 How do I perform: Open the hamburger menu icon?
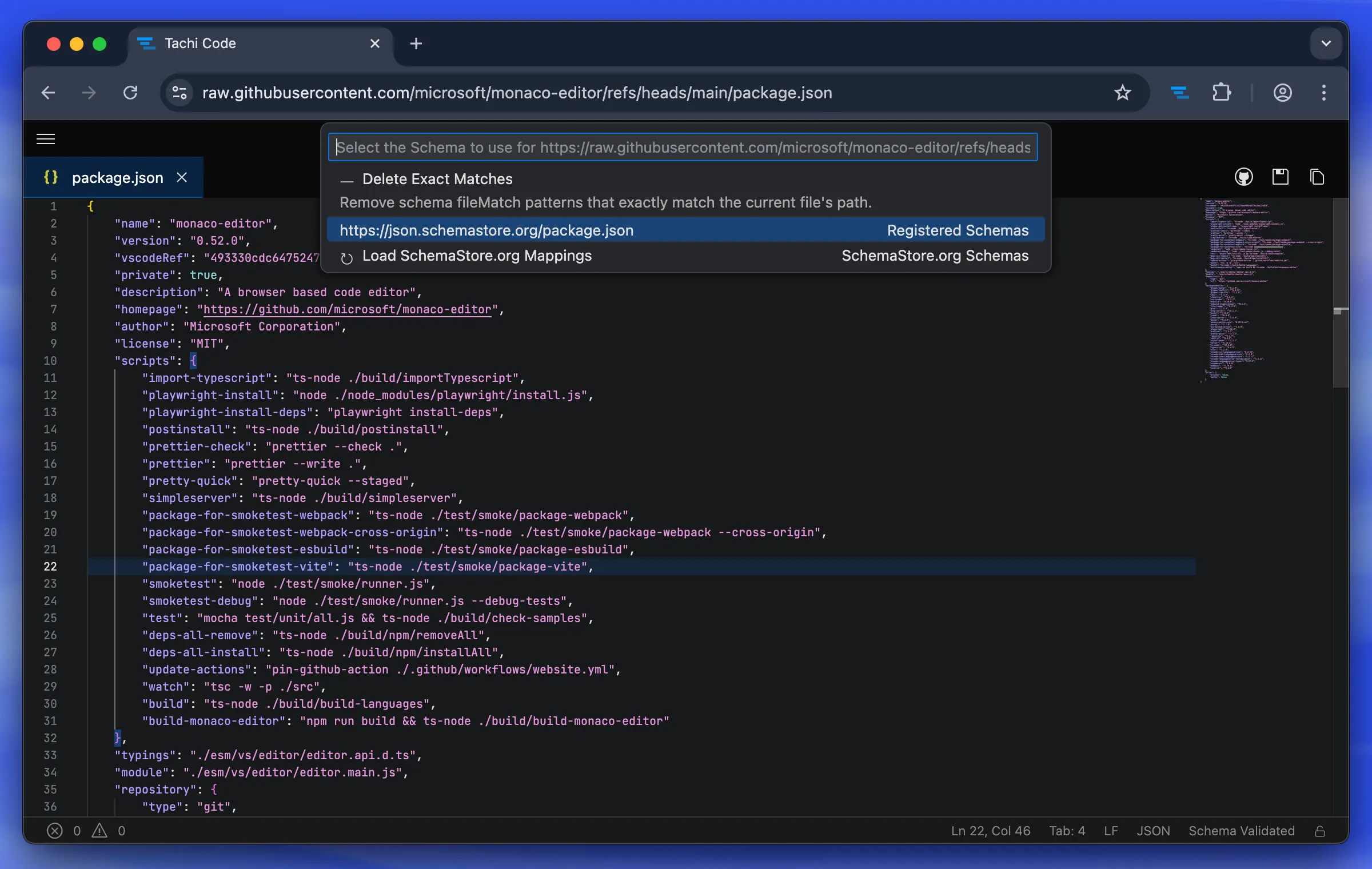pyautogui.click(x=46, y=139)
